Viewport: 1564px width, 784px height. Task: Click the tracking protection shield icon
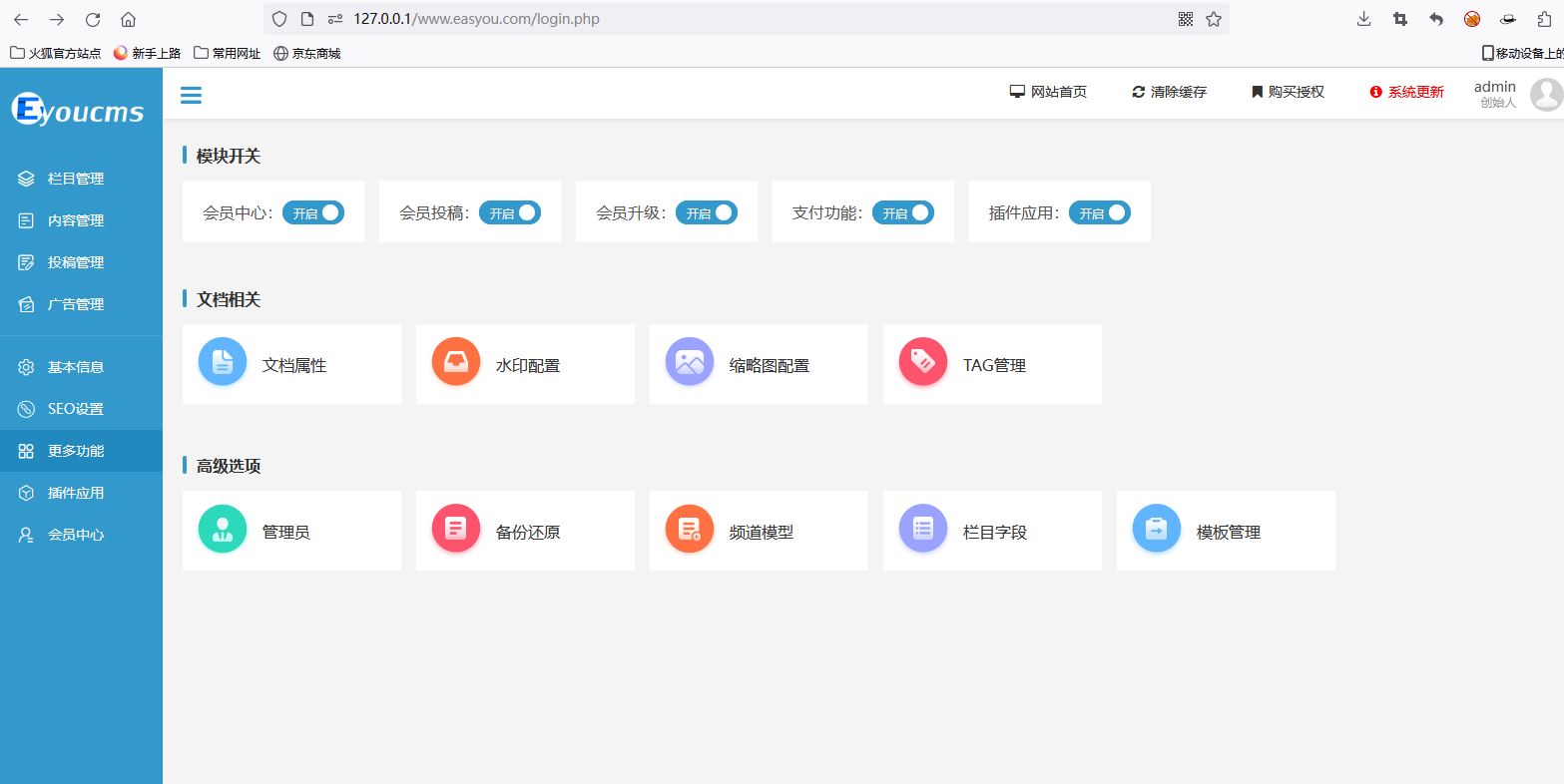pyautogui.click(x=279, y=19)
